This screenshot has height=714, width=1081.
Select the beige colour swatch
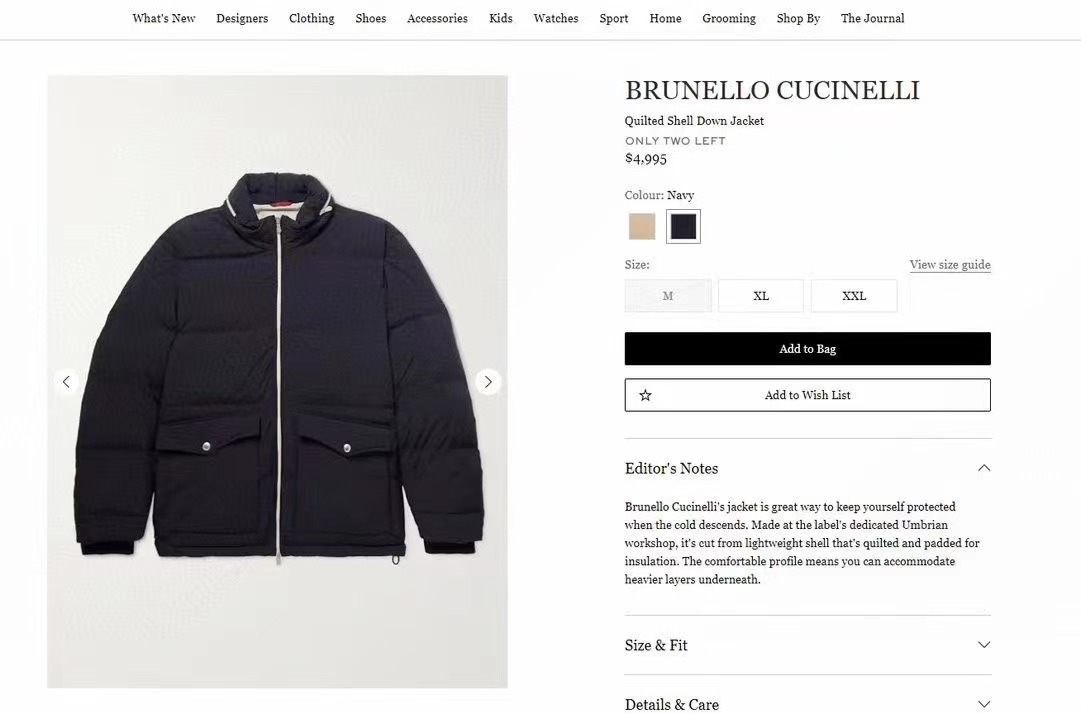coord(642,226)
